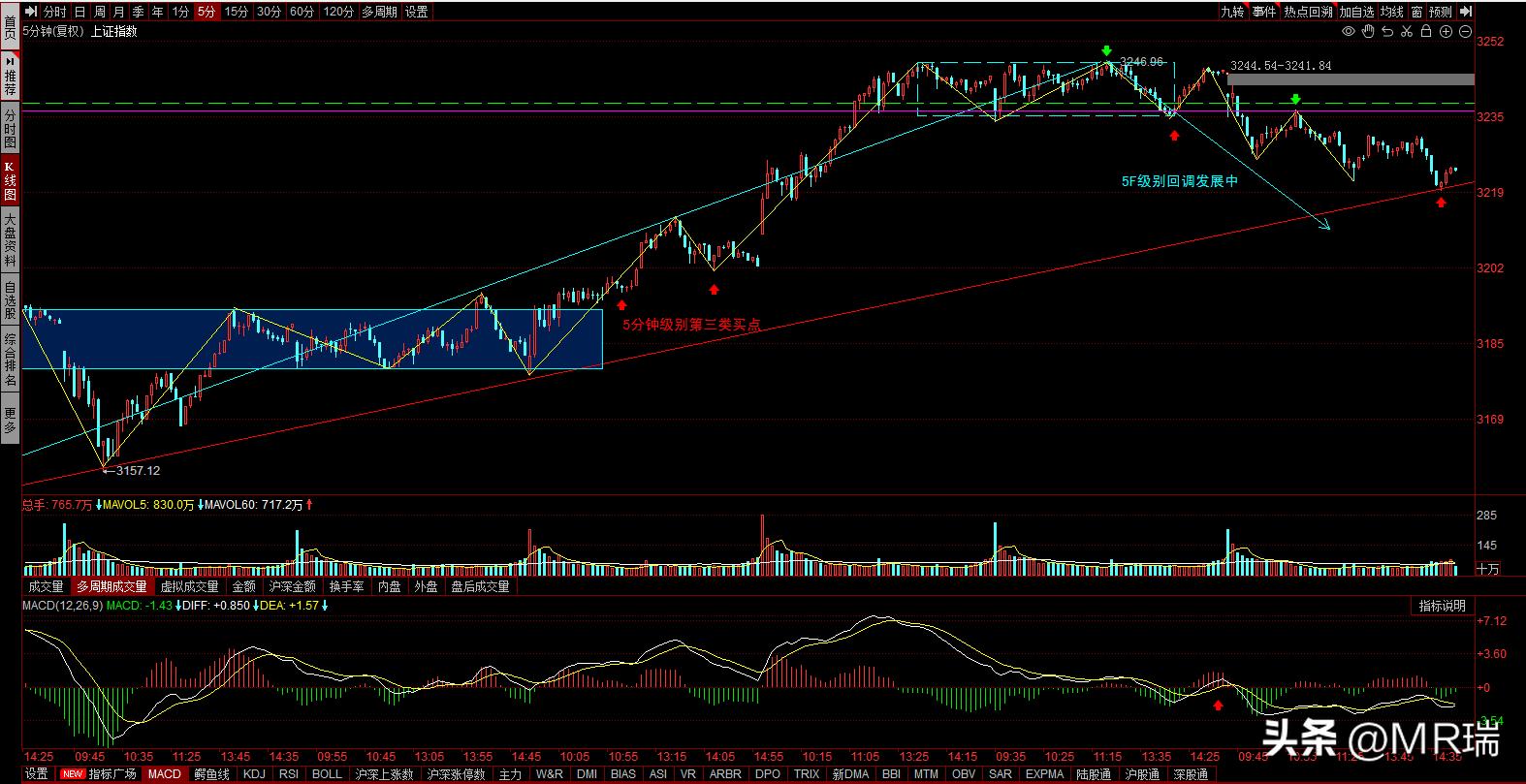
Task: Select the 外盘 tab
Action: (426, 586)
